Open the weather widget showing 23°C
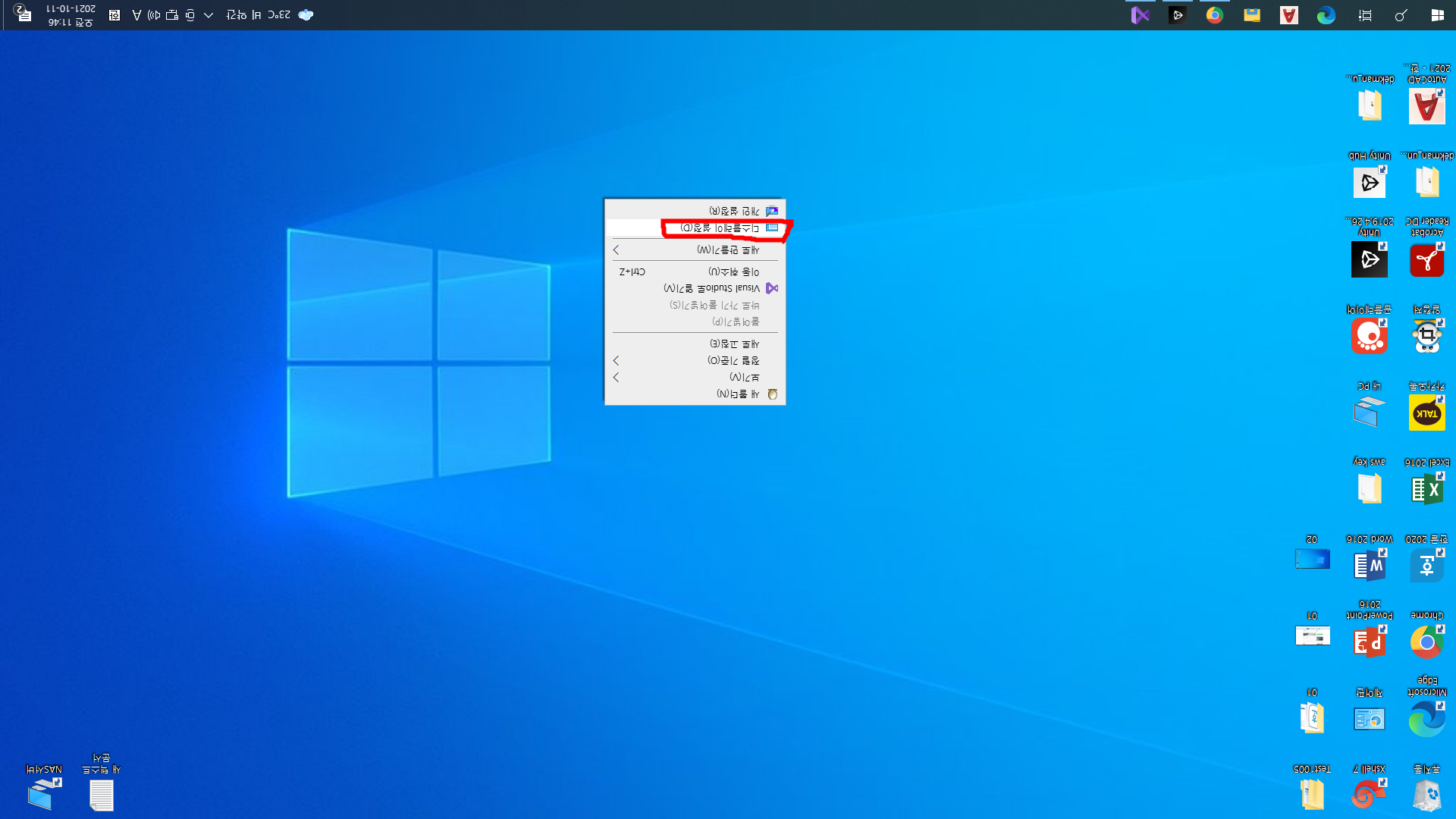Viewport: 1456px width, 819px height. tap(270, 15)
